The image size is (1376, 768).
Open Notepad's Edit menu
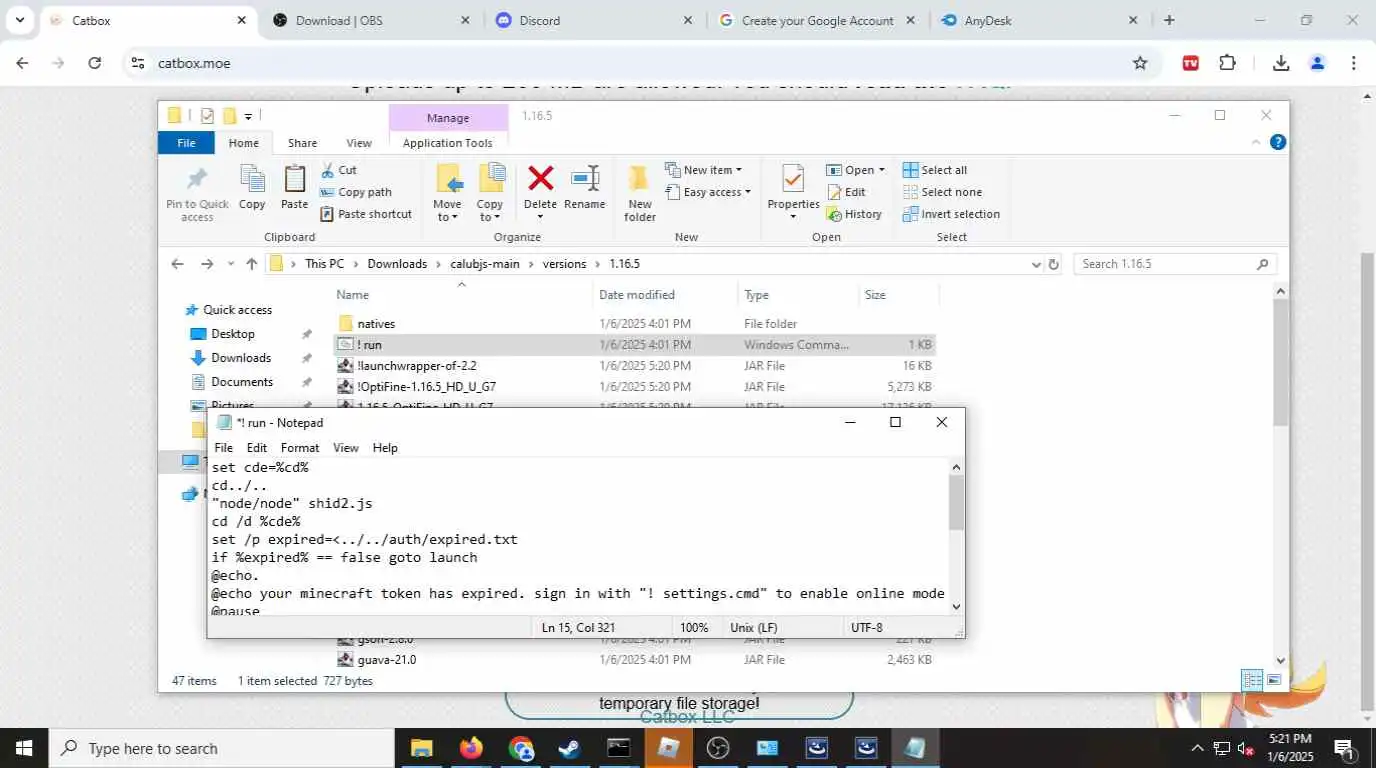pyautogui.click(x=257, y=448)
